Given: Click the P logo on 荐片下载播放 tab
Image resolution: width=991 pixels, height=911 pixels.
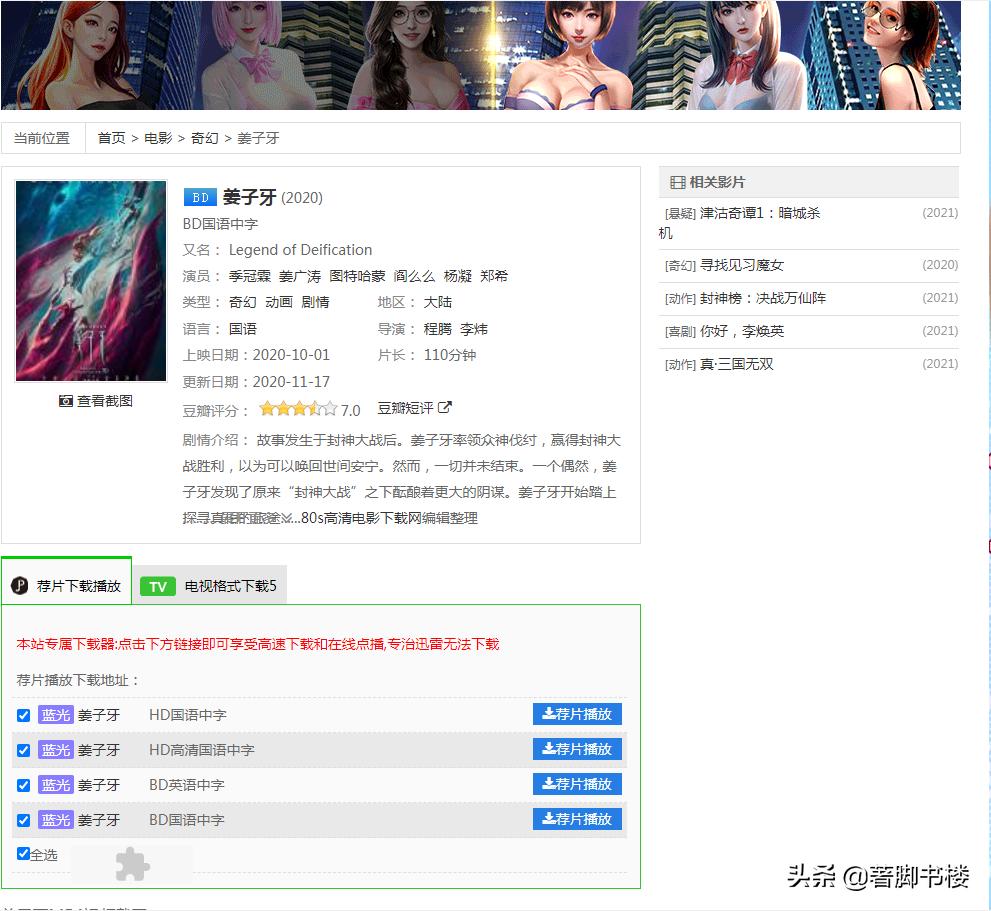Looking at the screenshot, I should (18, 585).
